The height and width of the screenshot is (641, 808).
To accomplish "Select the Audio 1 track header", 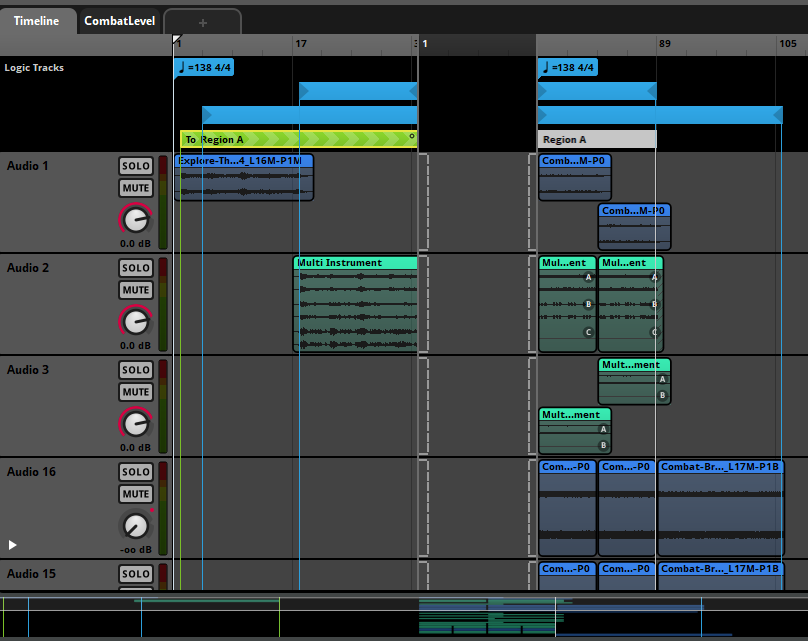I will [85, 202].
